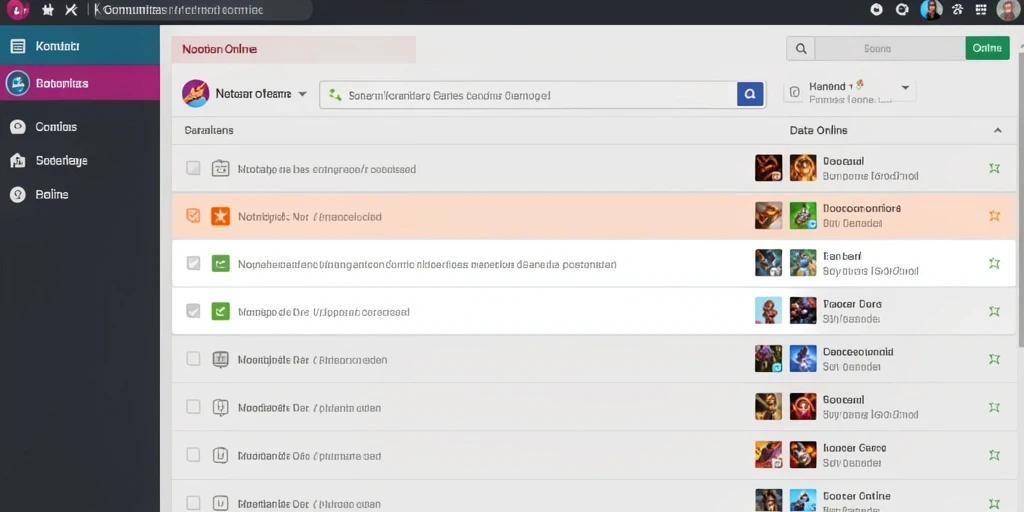Toggle the checkbox on the 'Mornipo de Dre' row
Screen dimensions: 1024x512
pos(193,311)
